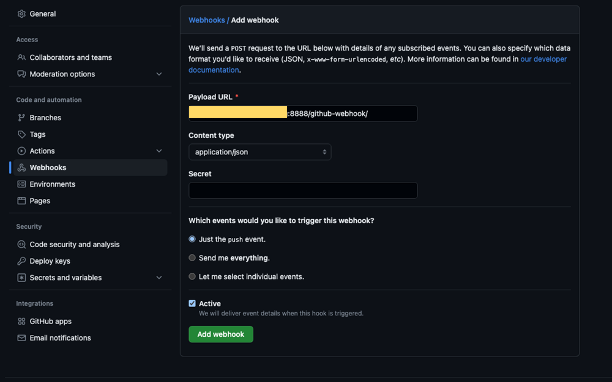The width and height of the screenshot is (612, 382).
Task: Click the Webhooks icon in sidebar
Action: tap(21, 168)
